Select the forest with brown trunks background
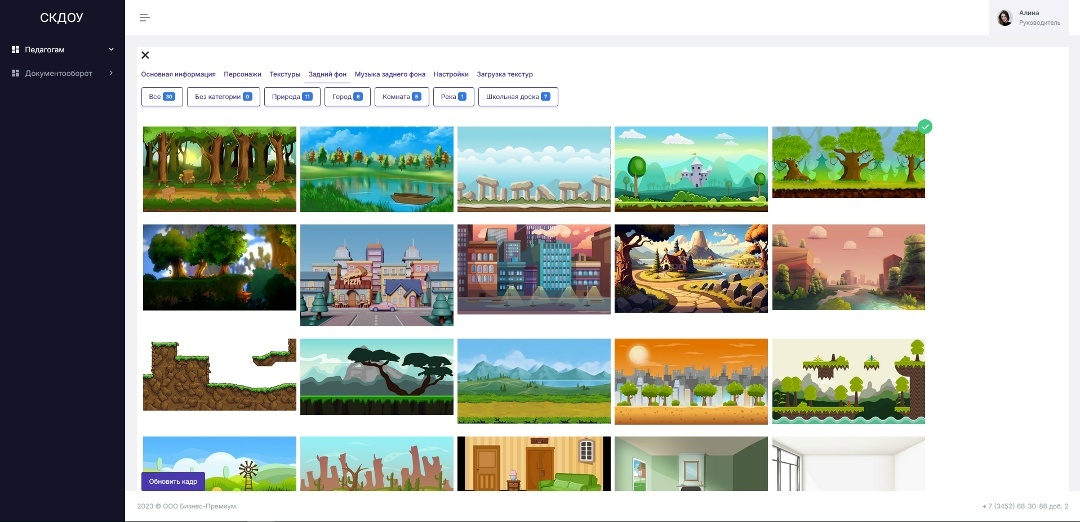The width and height of the screenshot is (1080, 522). click(x=220, y=169)
